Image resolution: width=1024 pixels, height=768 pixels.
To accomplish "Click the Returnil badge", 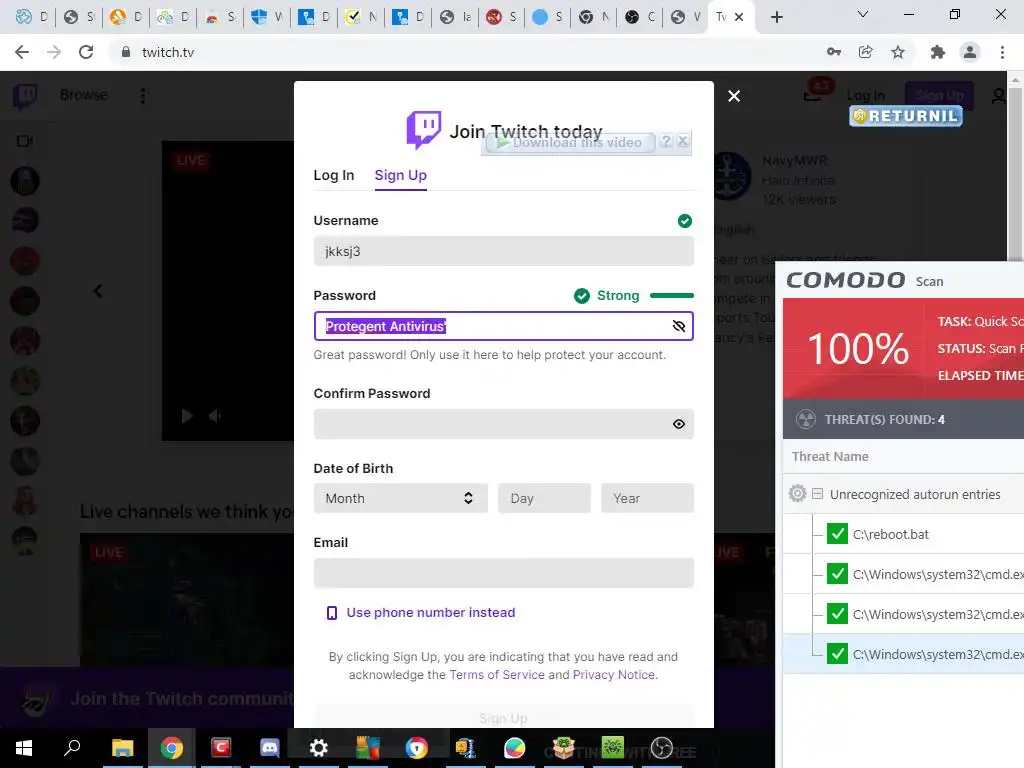I will click(906, 116).
